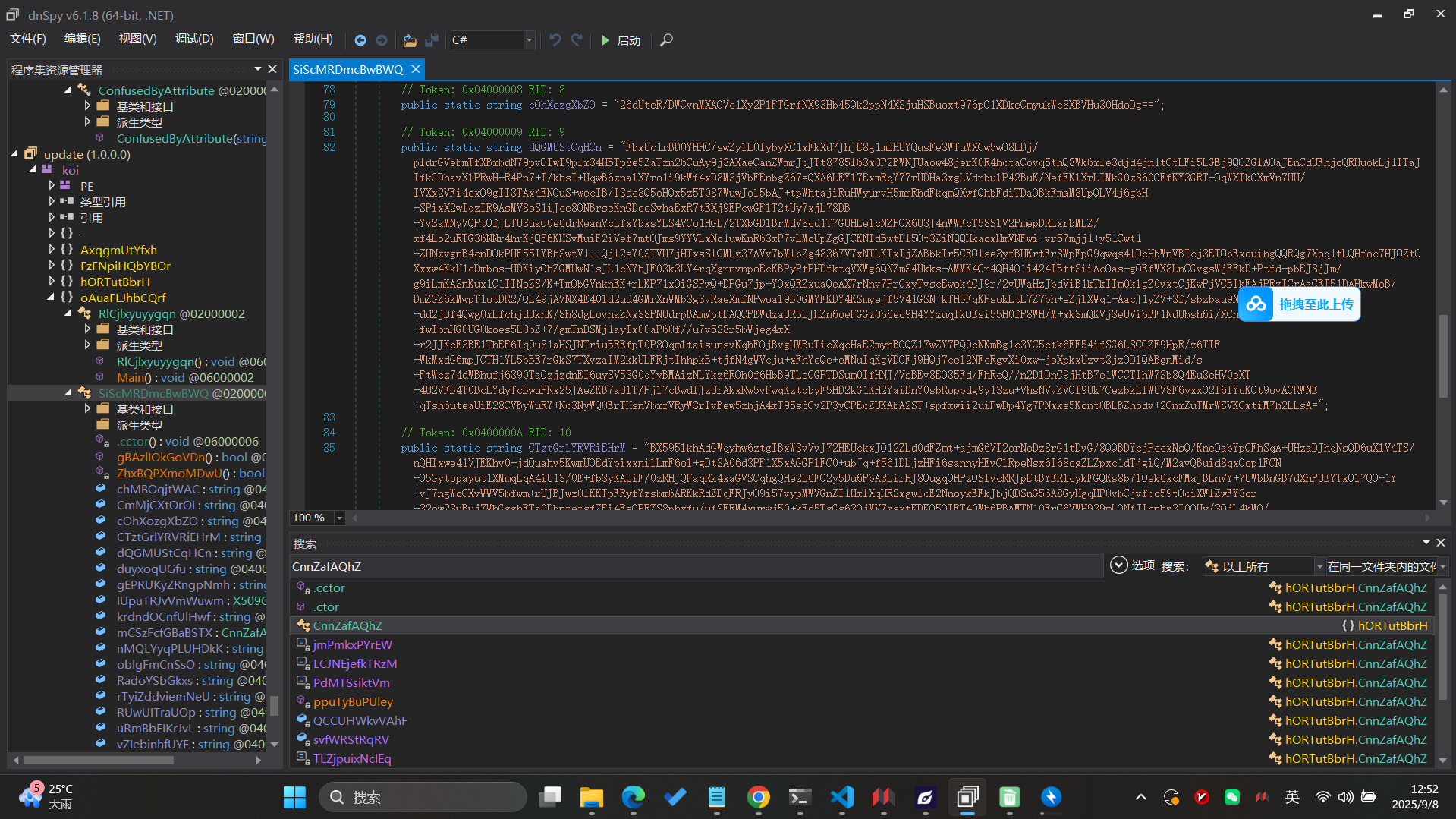The height and width of the screenshot is (819, 1456).
Task: Click the navigate backward toolbar icon
Action: (x=360, y=40)
